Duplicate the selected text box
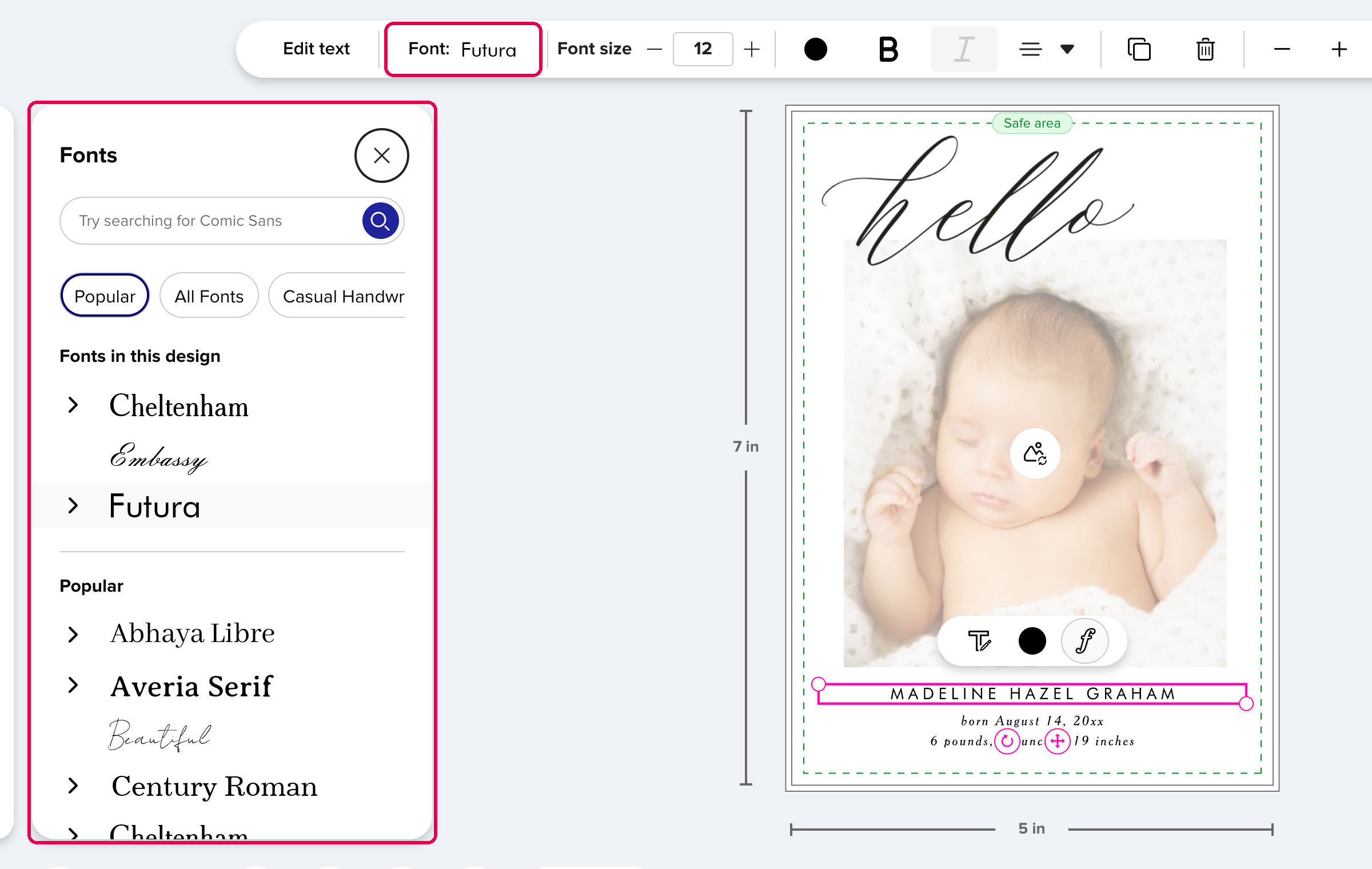Viewport: 1372px width, 869px height. 1139,49
